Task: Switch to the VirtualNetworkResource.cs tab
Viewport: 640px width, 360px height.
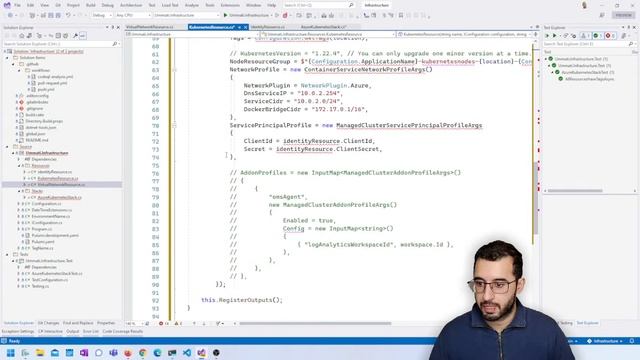Action: 149,27
